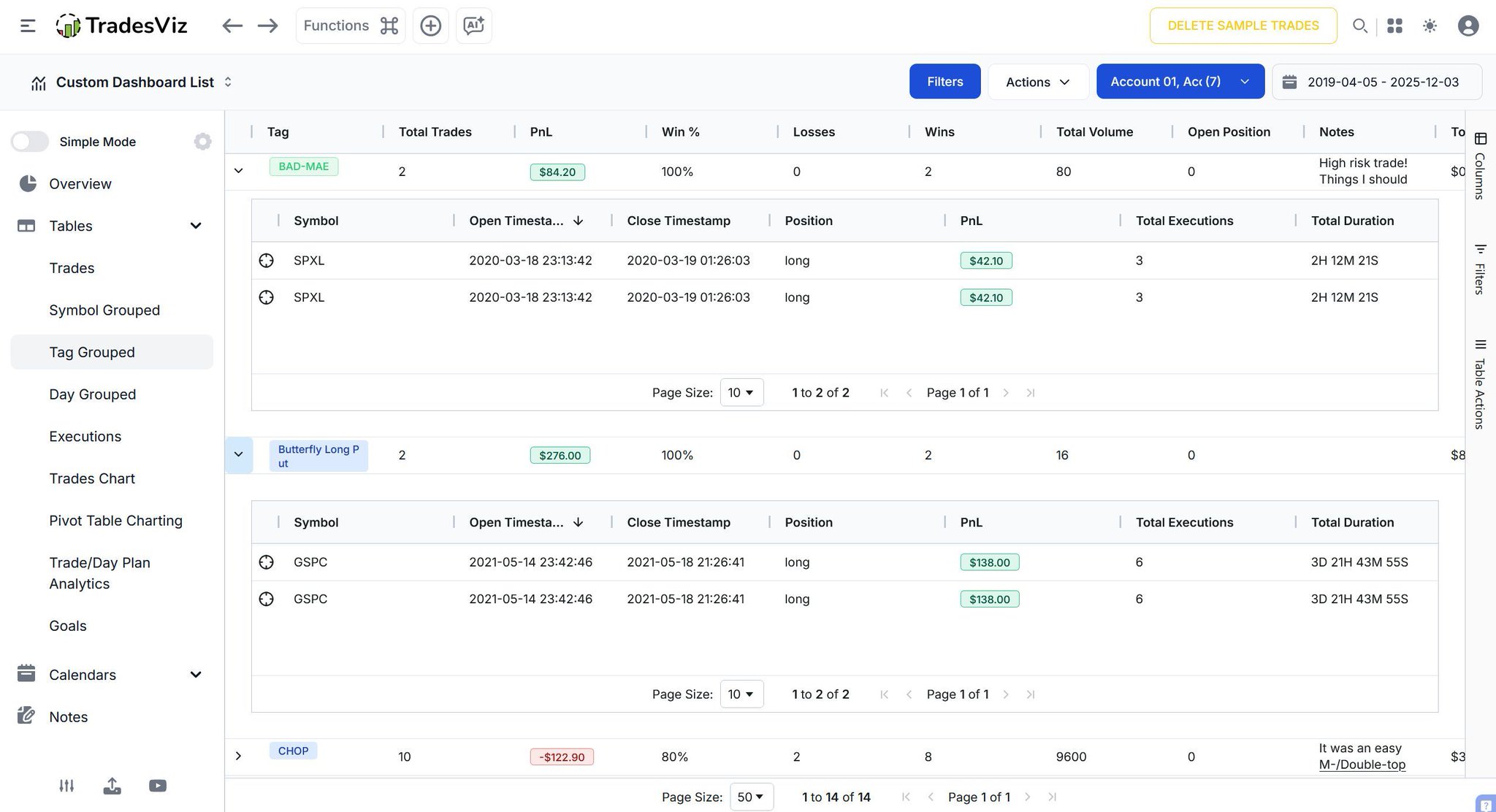Viewport: 1496px width, 812px height.
Task: Open the first SPXL trade target icon
Action: click(x=267, y=261)
